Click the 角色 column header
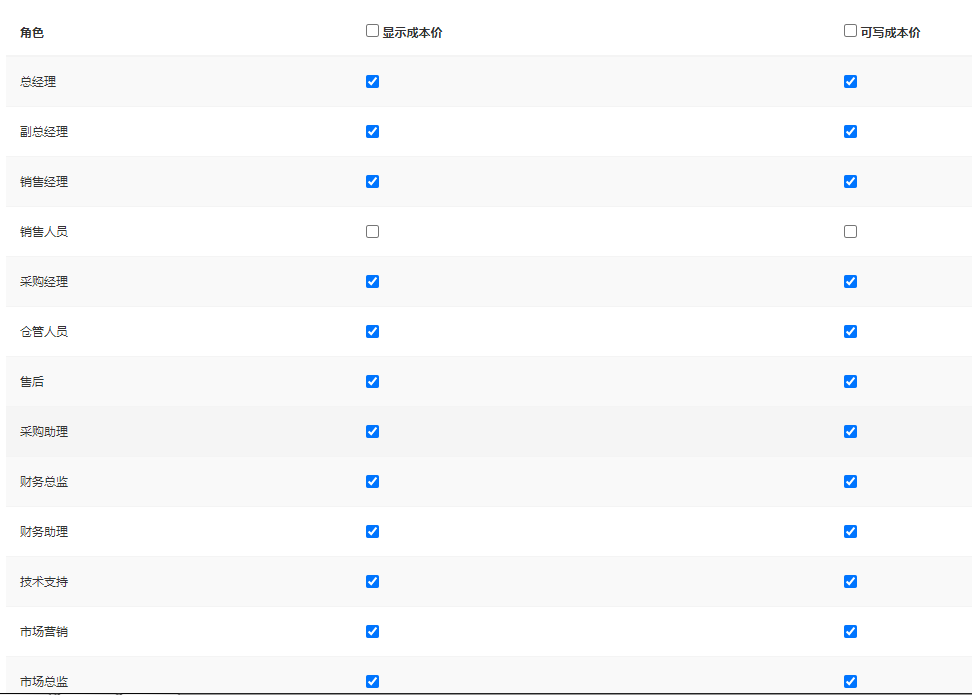972x695 pixels. click(32, 33)
